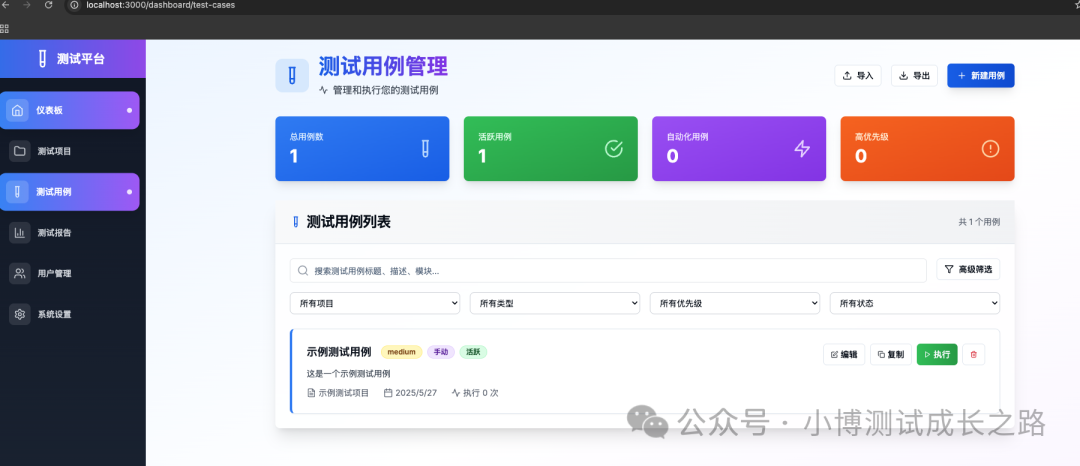Click the 手动 tag
Image resolution: width=1080 pixels, height=466 pixels.
coord(441,352)
